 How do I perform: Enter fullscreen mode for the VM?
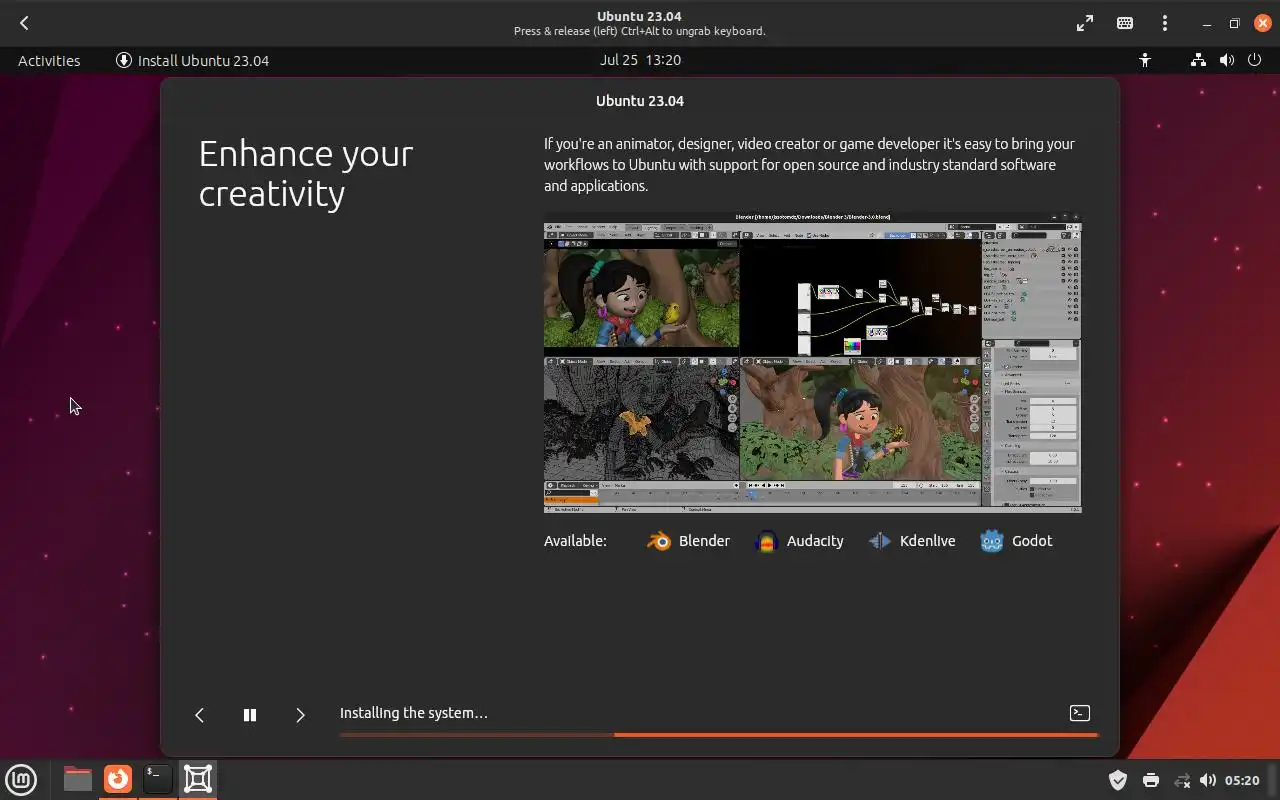pyautogui.click(x=1085, y=23)
